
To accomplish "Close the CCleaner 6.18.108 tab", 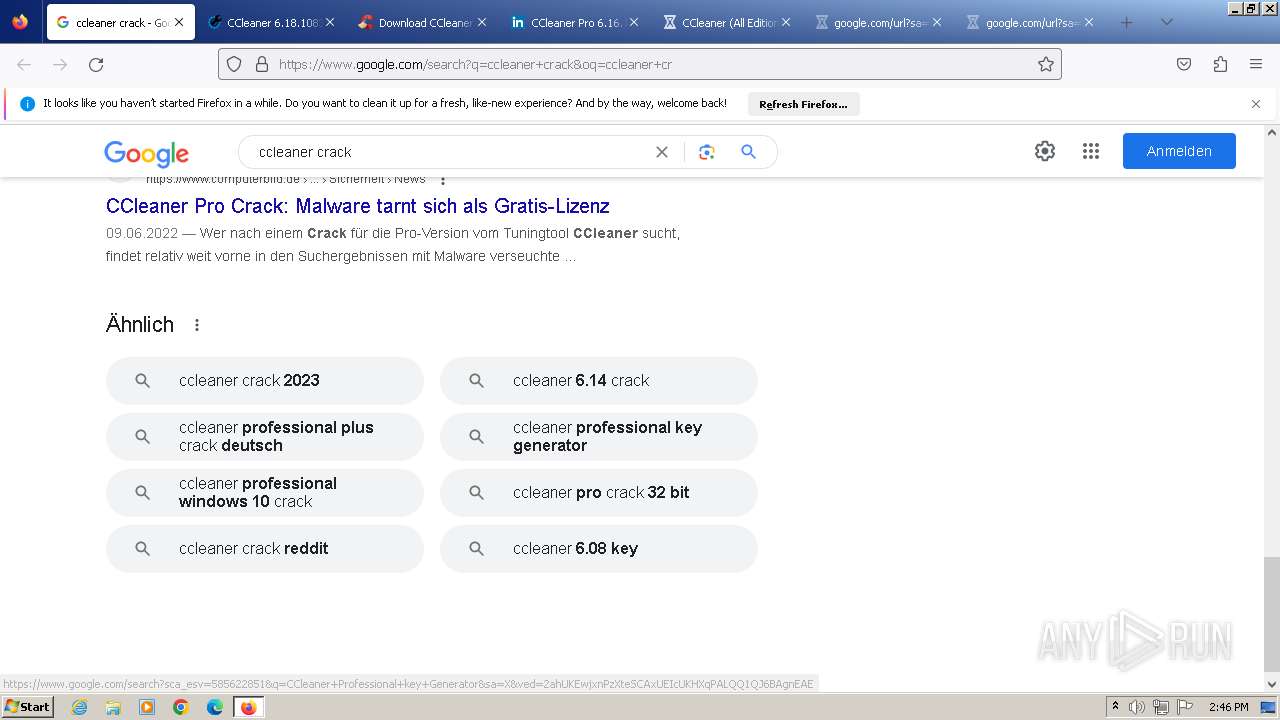I will (330, 22).
